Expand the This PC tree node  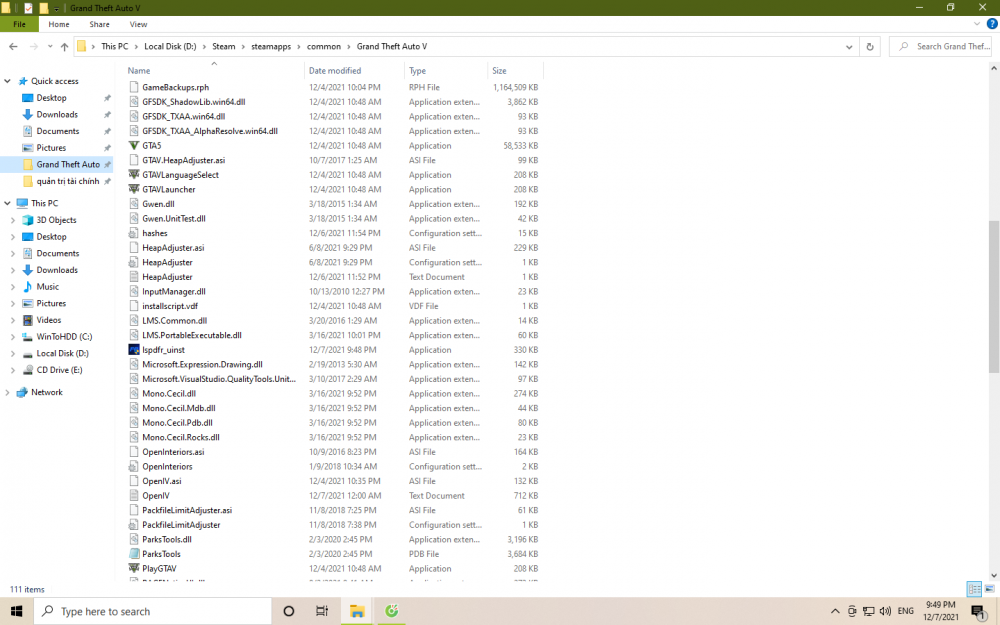[x=11, y=203]
